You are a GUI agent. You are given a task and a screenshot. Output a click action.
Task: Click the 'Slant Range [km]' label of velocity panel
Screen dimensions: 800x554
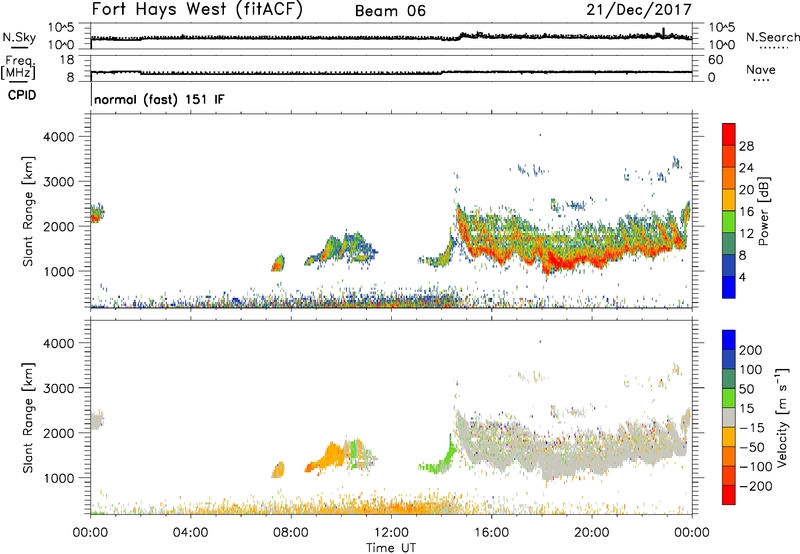(28, 418)
